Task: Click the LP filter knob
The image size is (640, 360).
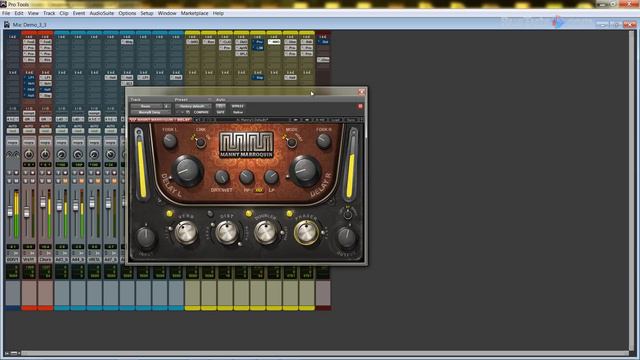Action: point(271,177)
